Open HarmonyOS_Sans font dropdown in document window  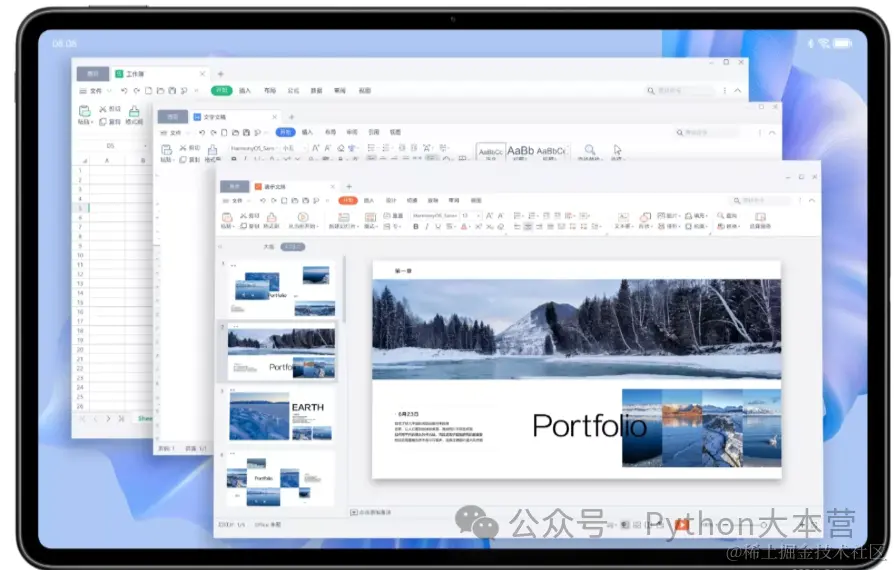[256, 148]
